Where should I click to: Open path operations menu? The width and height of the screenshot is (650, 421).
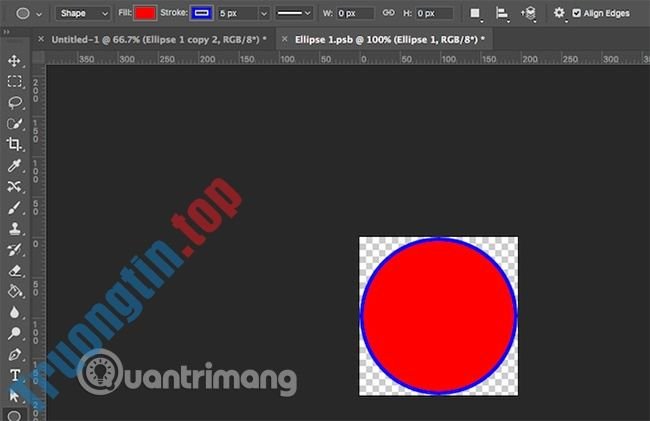click(x=475, y=14)
